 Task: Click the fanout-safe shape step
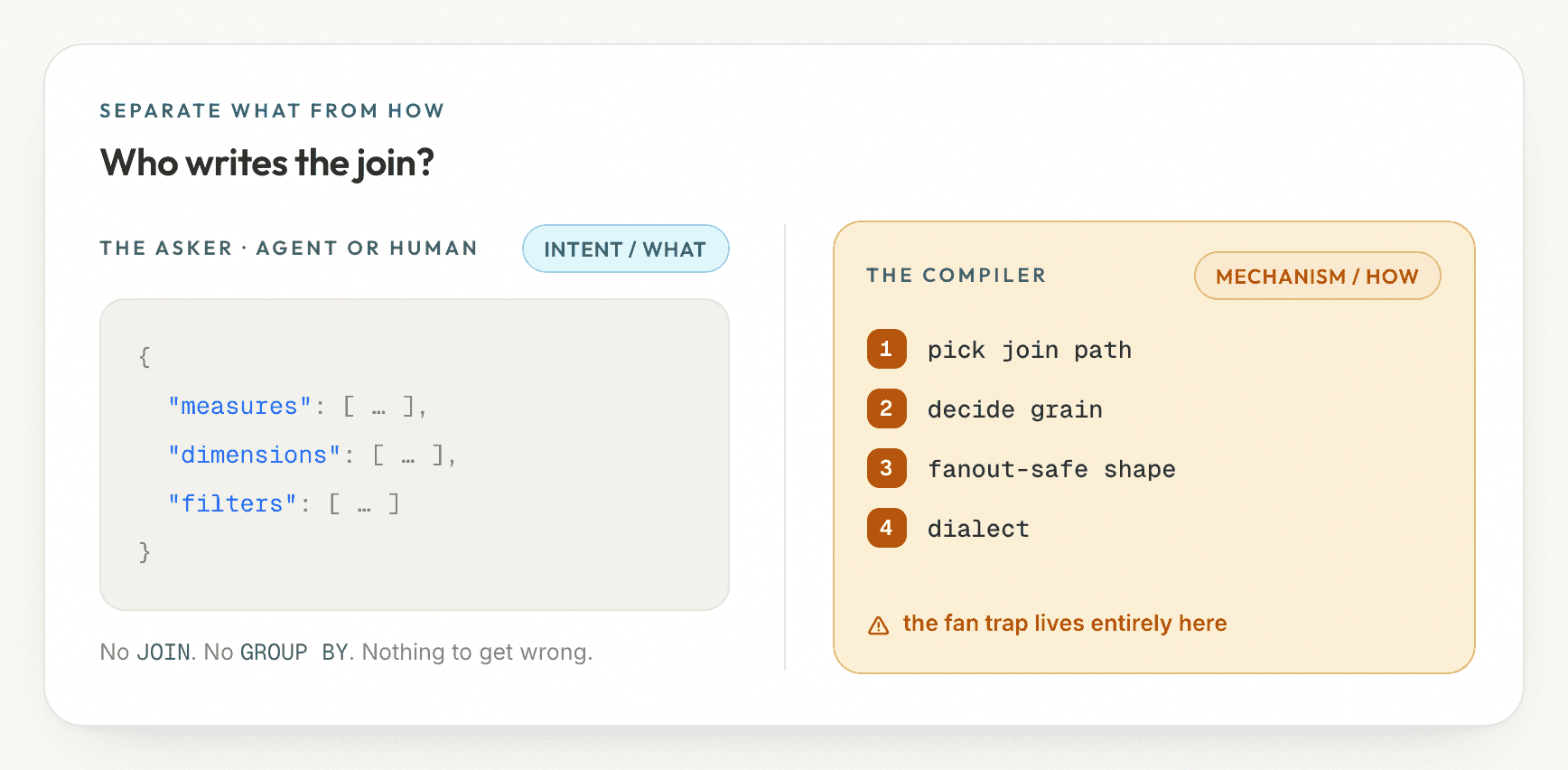[1051, 469]
